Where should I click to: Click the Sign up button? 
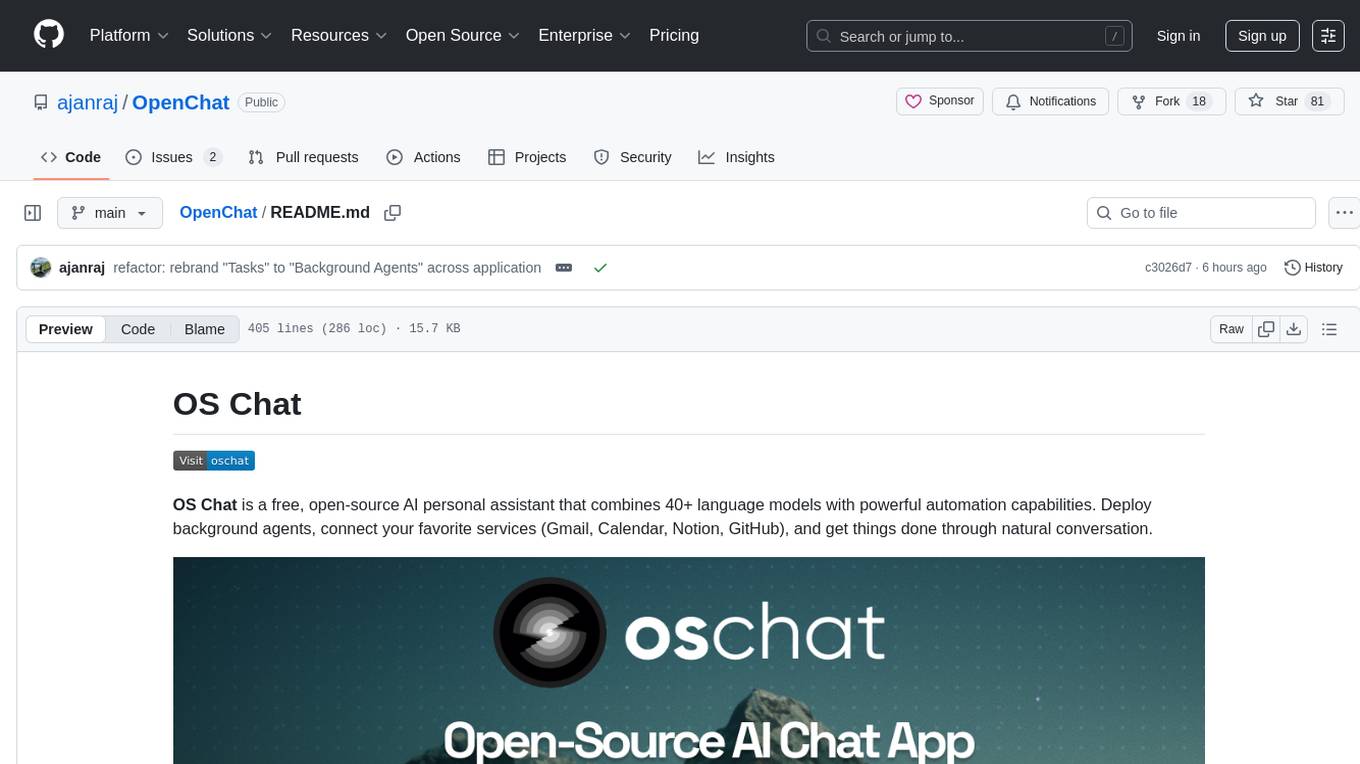pyautogui.click(x=1262, y=36)
